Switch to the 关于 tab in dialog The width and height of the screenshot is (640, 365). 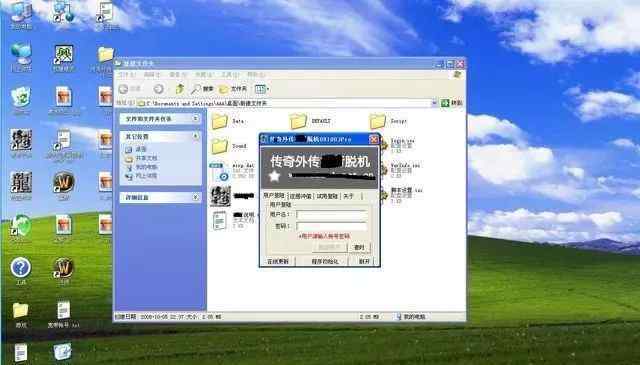pos(349,196)
